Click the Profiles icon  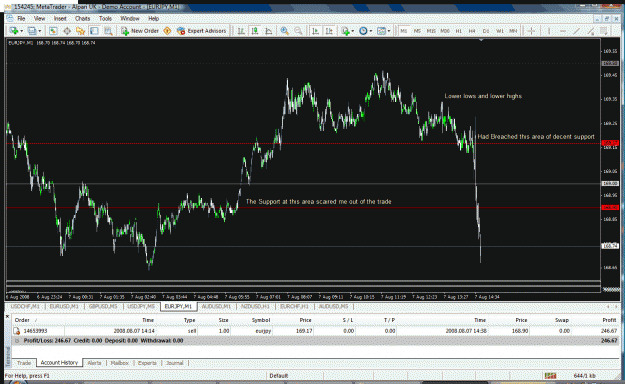point(32,31)
